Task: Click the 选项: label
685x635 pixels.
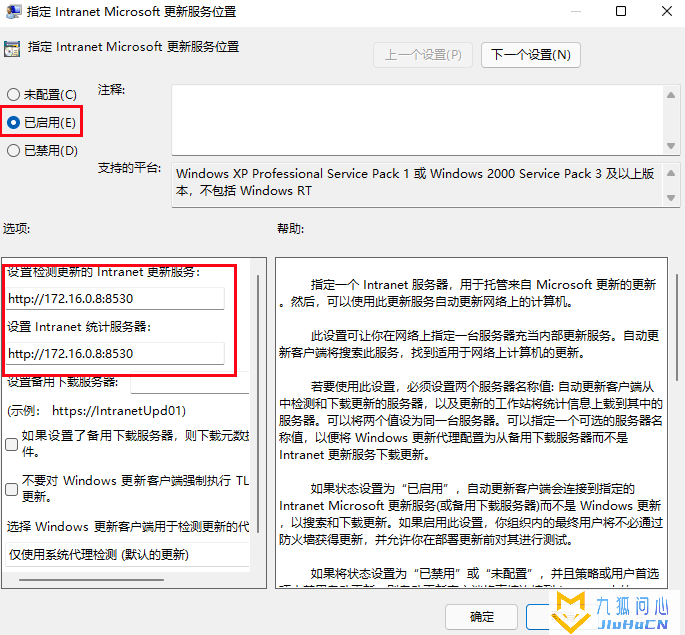Action: tap(17, 228)
